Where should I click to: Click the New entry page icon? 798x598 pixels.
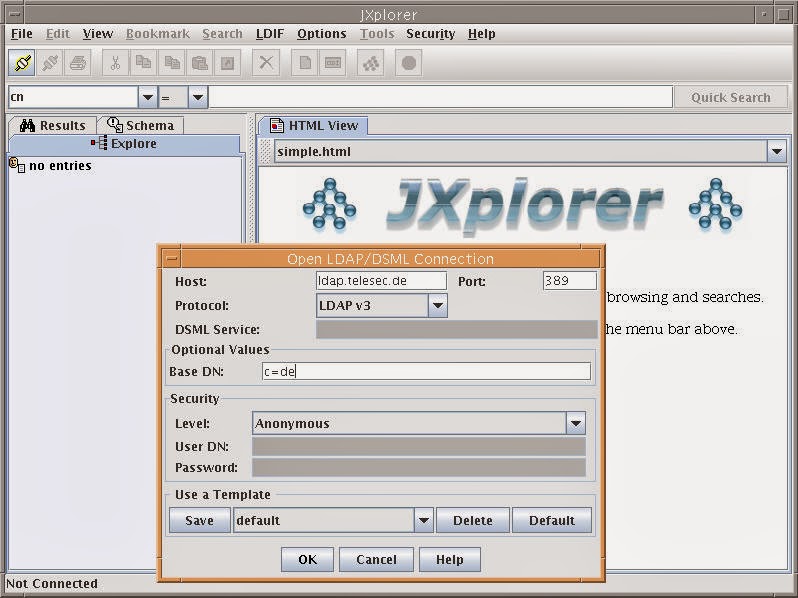305,63
